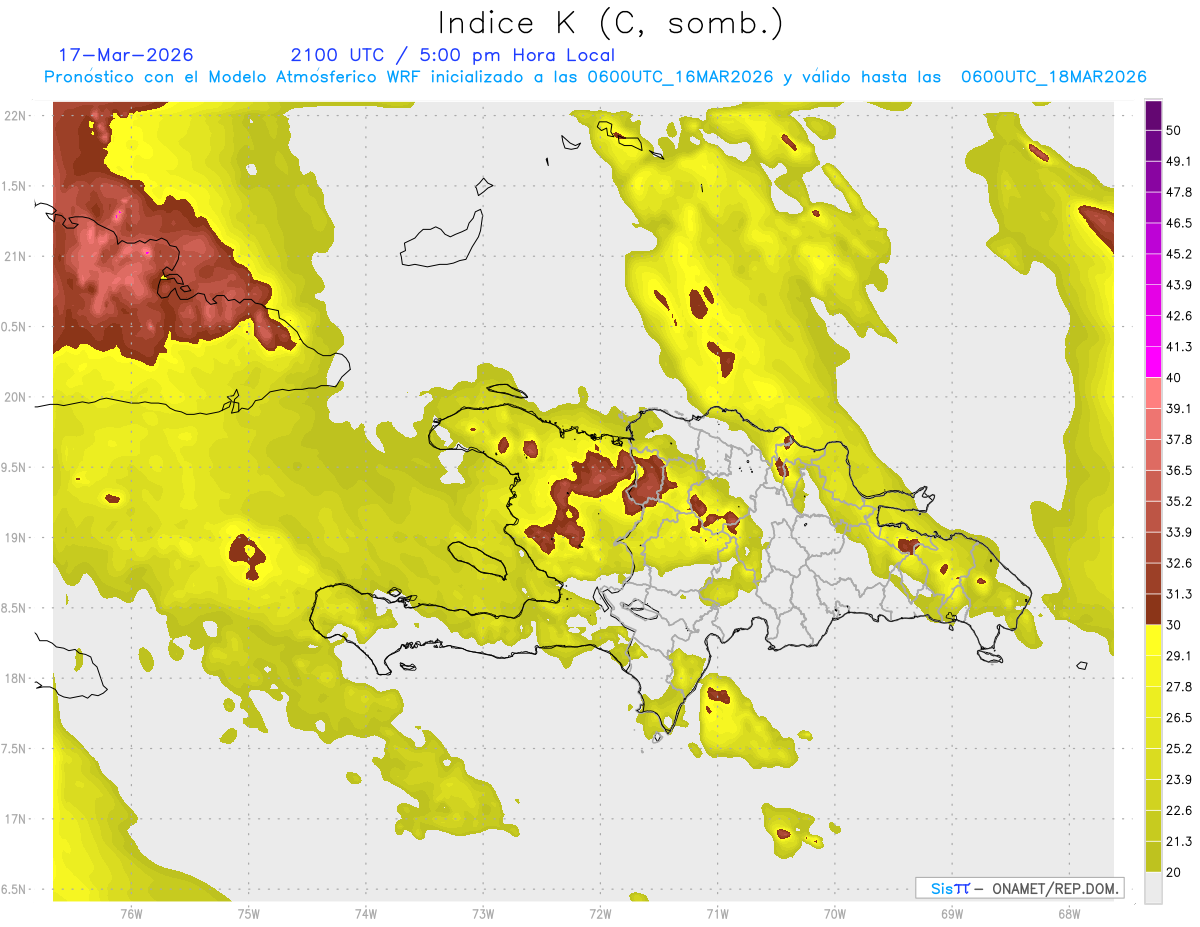The image size is (1200, 927).
Task: Click the 74W longitude label
Action: 366,914
